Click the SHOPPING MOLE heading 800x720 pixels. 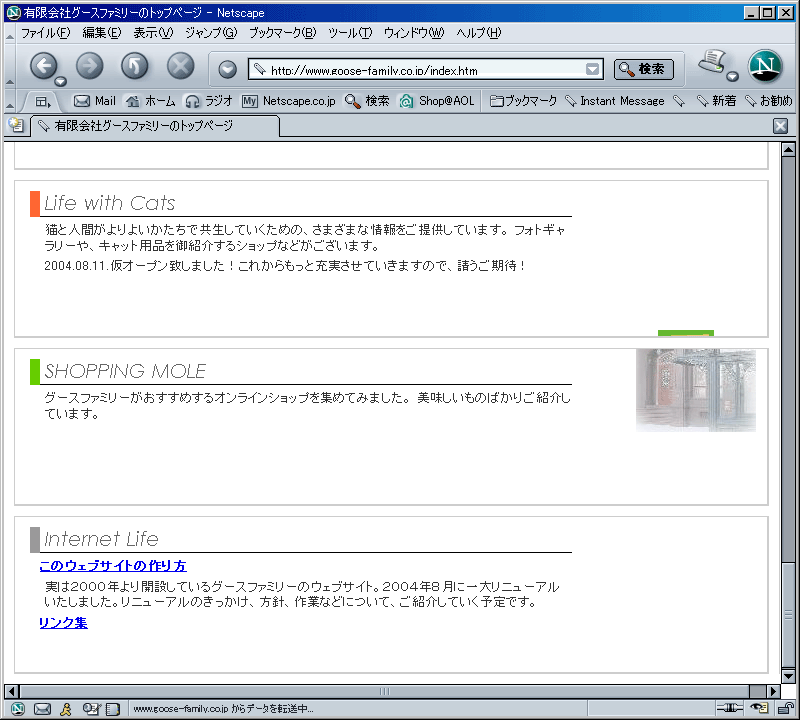point(125,371)
